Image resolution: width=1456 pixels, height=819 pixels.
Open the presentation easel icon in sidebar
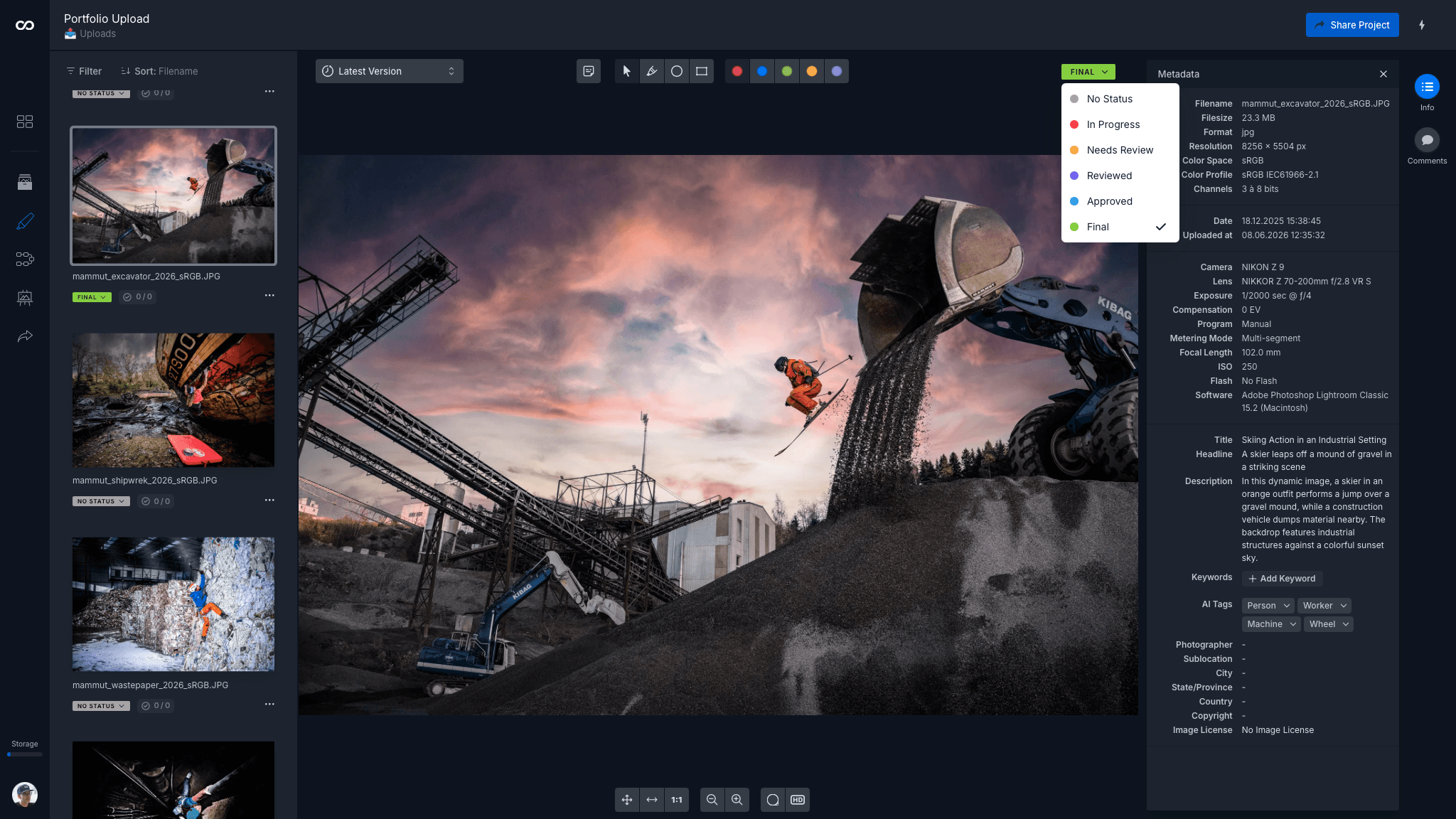[25, 297]
